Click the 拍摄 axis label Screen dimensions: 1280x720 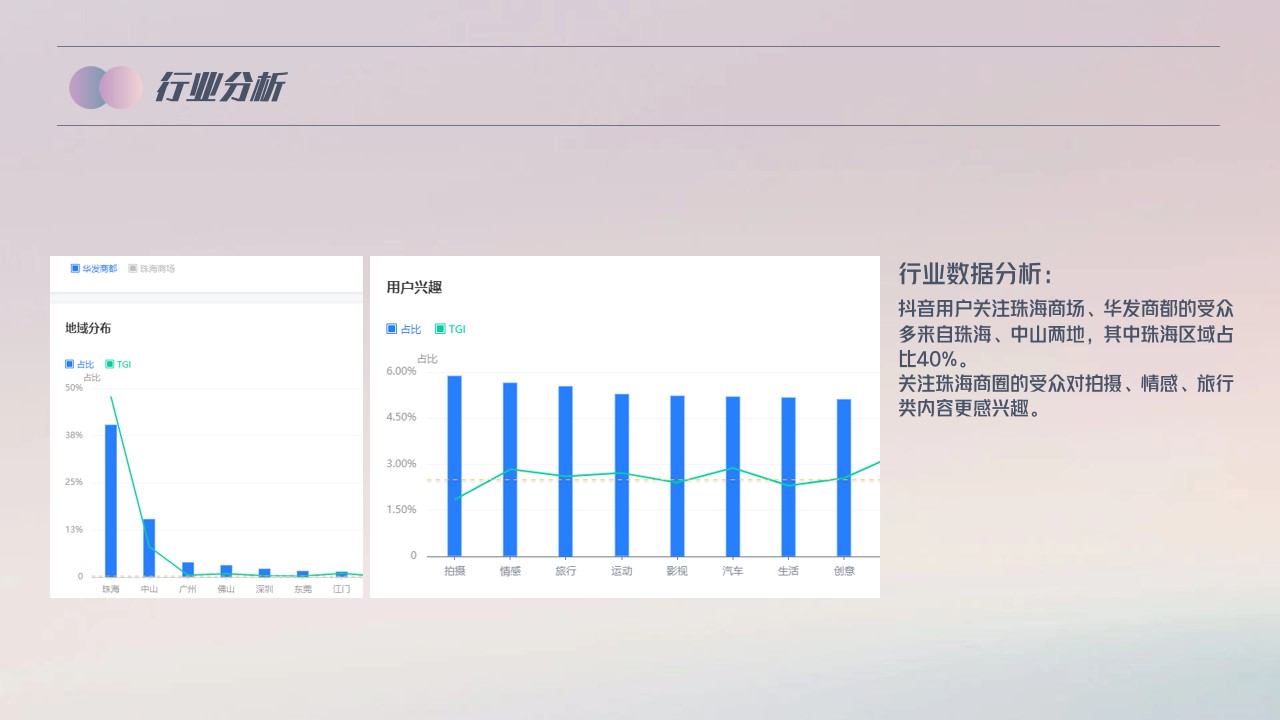(x=454, y=571)
